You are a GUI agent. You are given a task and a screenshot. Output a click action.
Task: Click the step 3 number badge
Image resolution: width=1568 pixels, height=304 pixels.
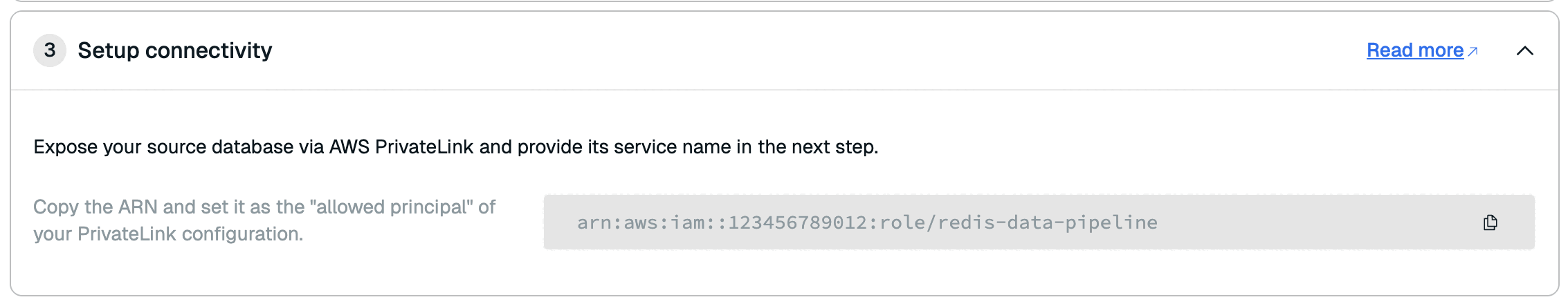click(50, 50)
